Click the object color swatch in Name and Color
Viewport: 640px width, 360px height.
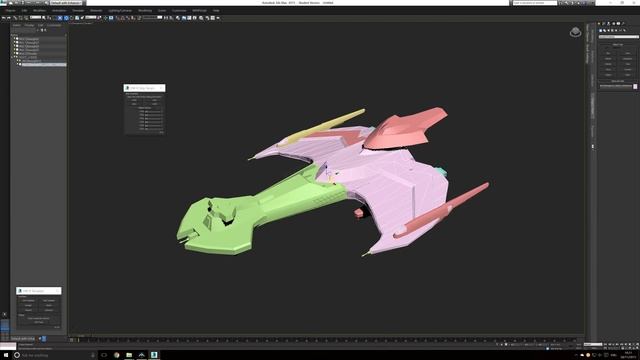pyautogui.click(x=635, y=87)
